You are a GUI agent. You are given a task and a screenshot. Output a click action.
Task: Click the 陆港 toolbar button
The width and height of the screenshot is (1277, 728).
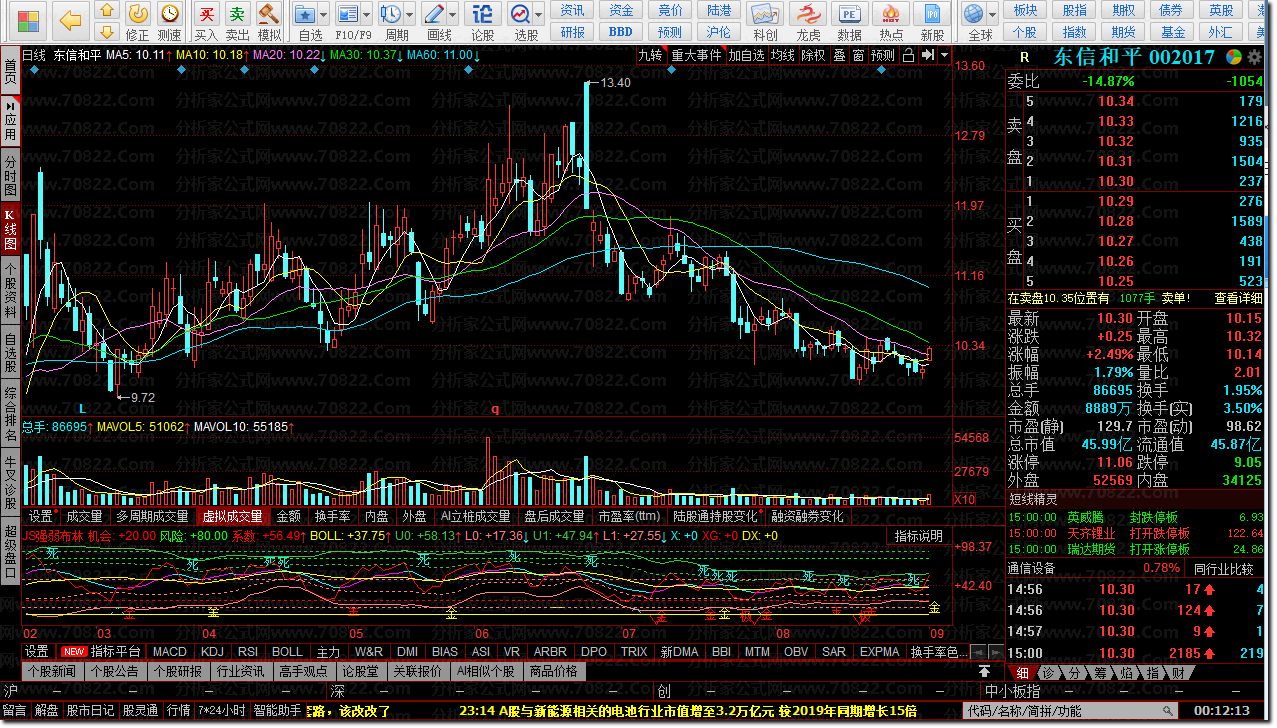click(719, 10)
